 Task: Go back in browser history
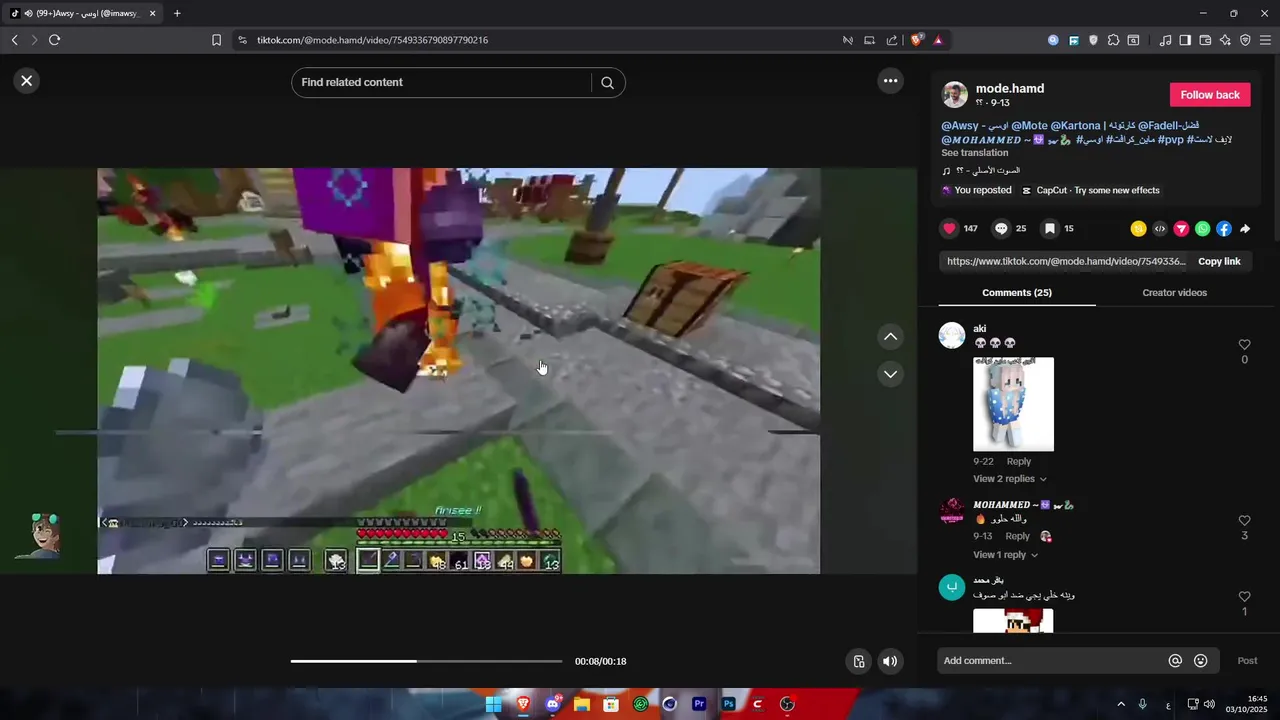tap(14, 40)
